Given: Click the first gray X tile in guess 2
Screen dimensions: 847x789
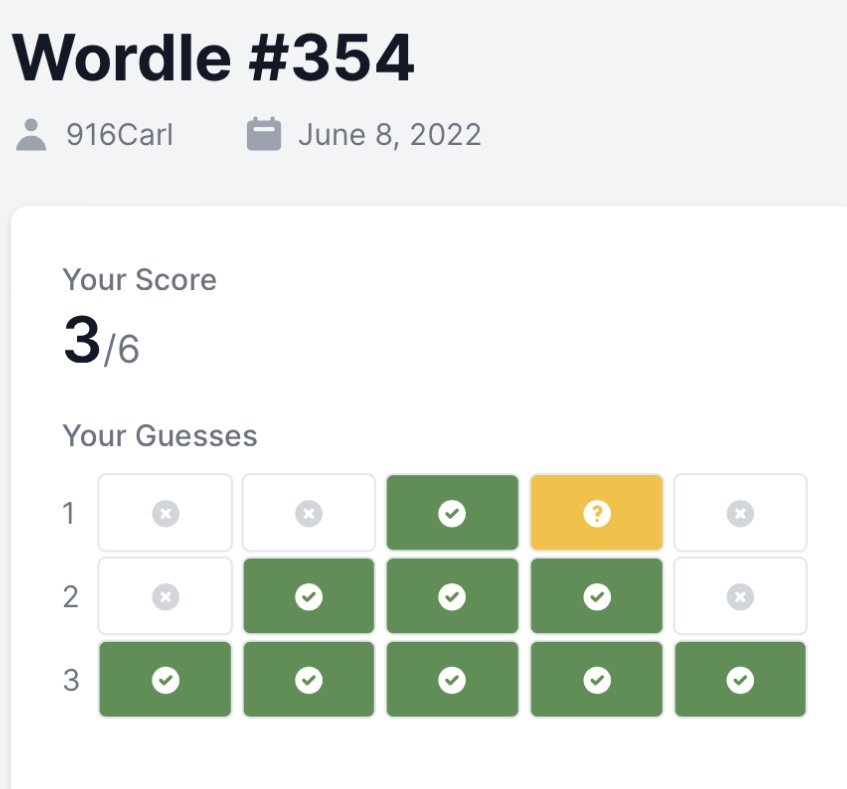Looking at the screenshot, I should coord(165,596).
